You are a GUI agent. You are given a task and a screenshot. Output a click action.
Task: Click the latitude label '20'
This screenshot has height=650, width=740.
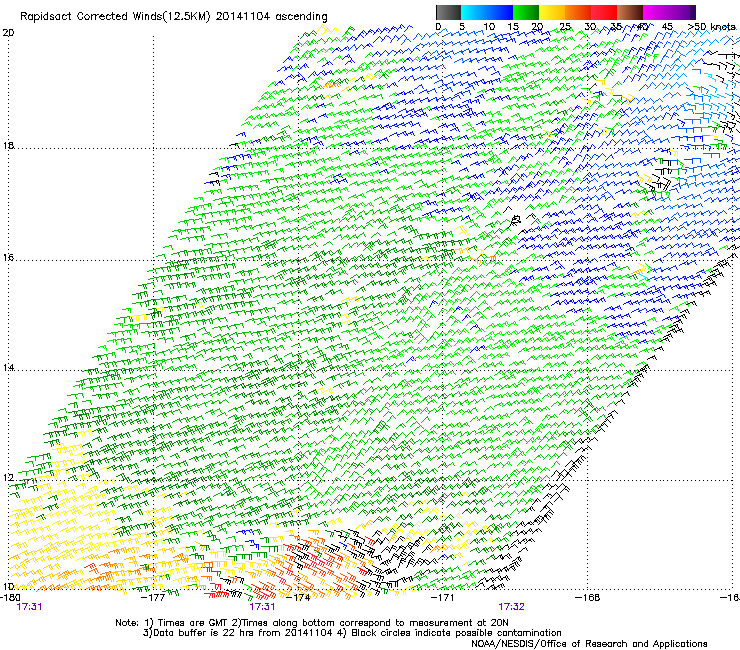coord(8,33)
